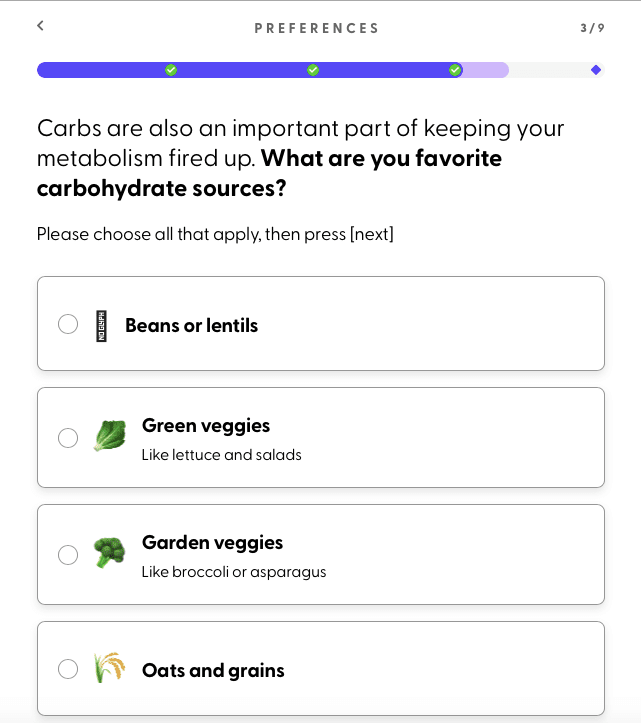This screenshot has width=641, height=723.
Task: Pick the Garden veggies option label
Action: click(212, 543)
